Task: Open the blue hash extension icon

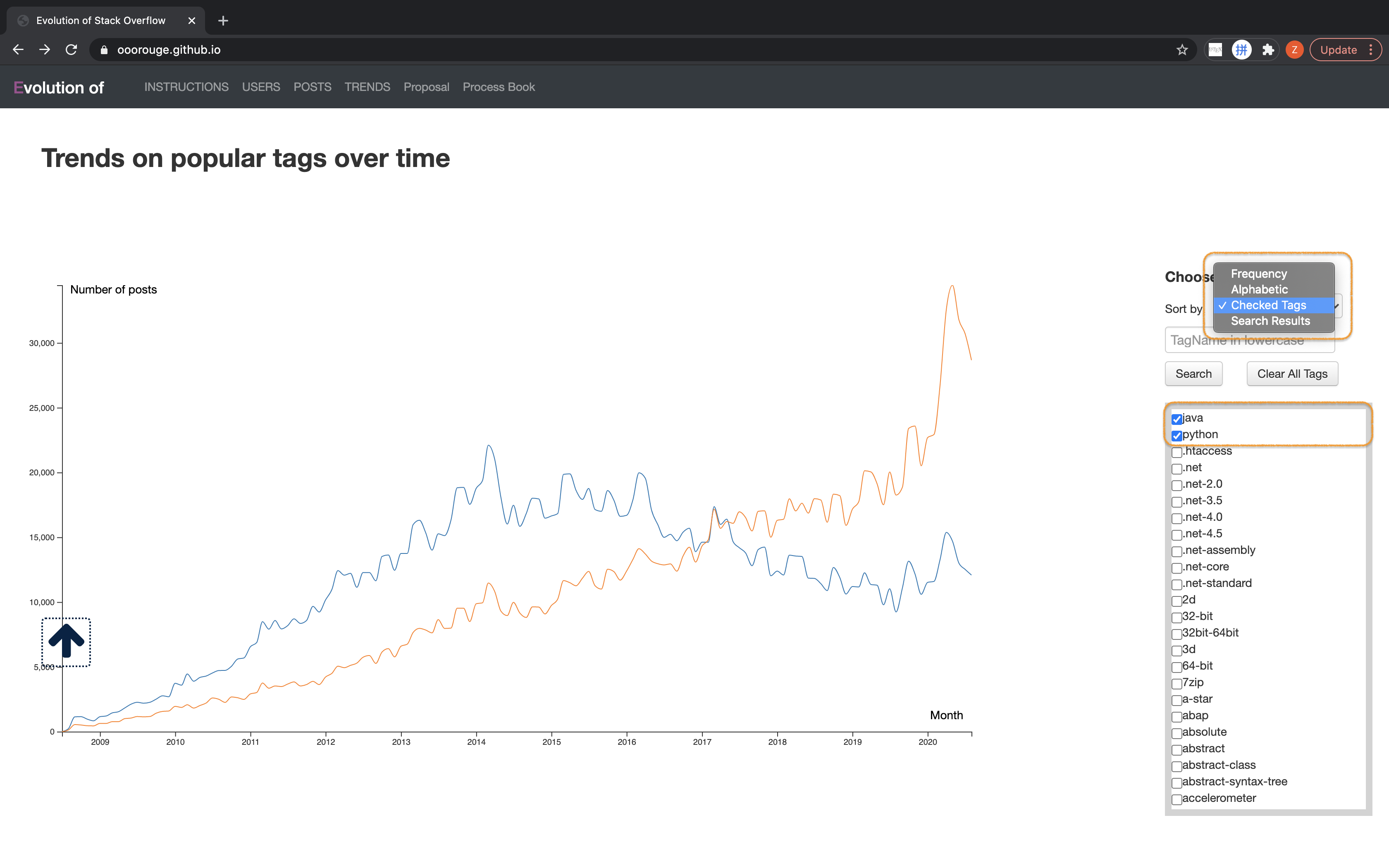Action: (1241, 50)
